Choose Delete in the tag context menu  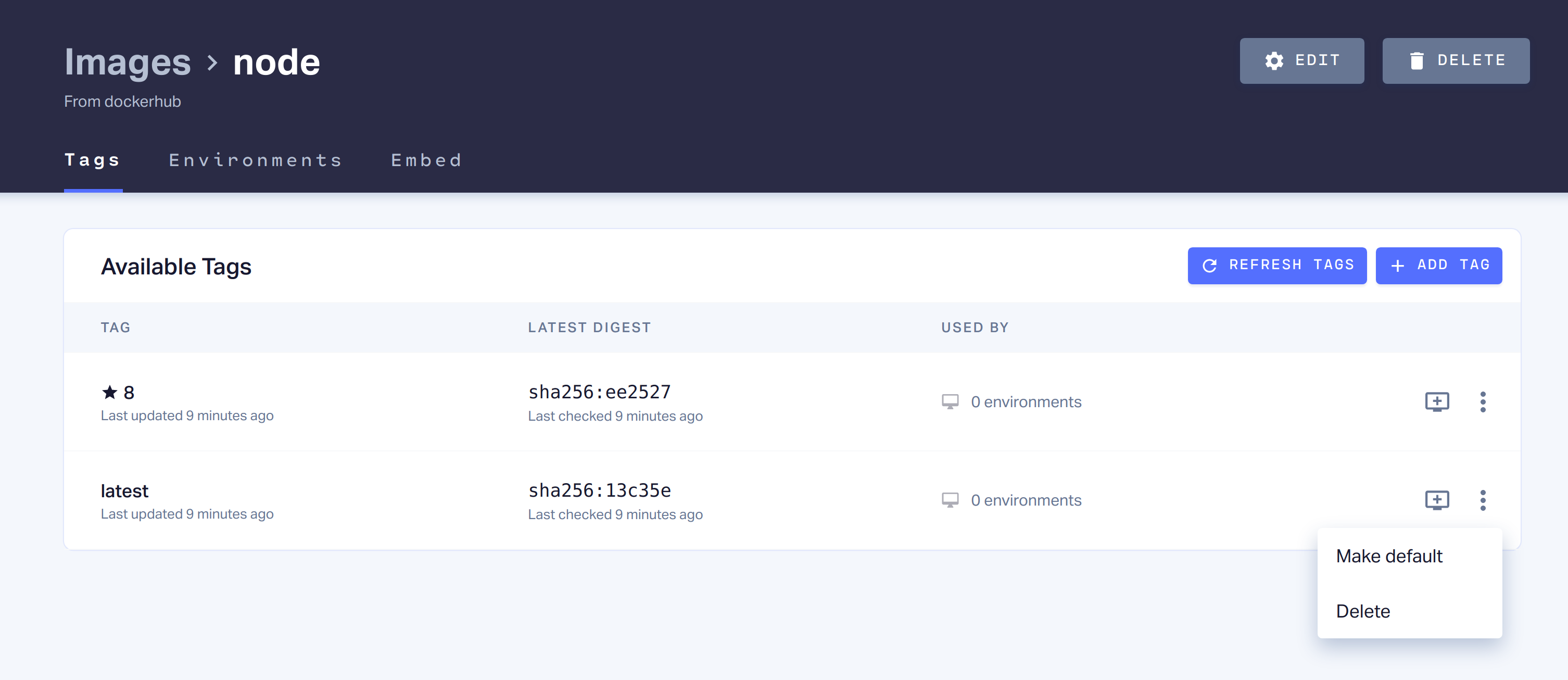tap(1362, 611)
